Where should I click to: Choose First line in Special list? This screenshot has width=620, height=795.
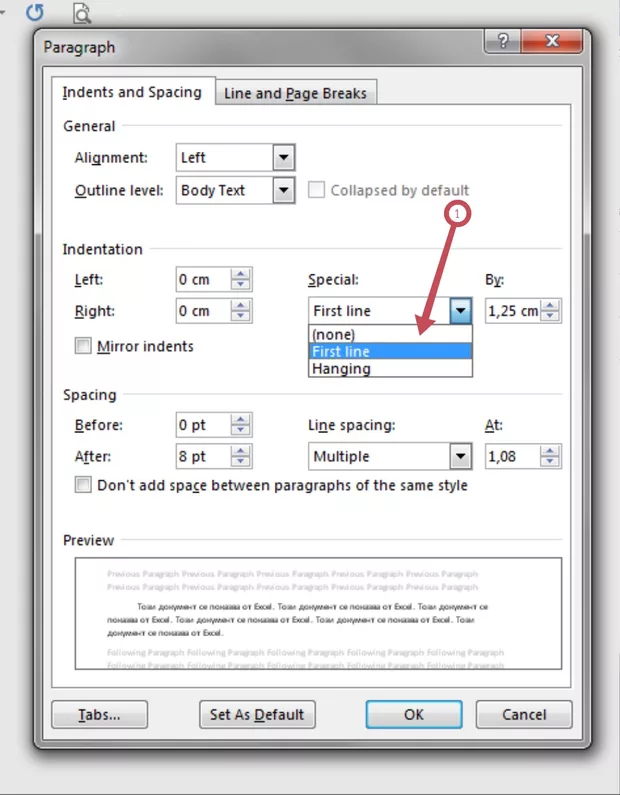pyautogui.click(x=390, y=351)
